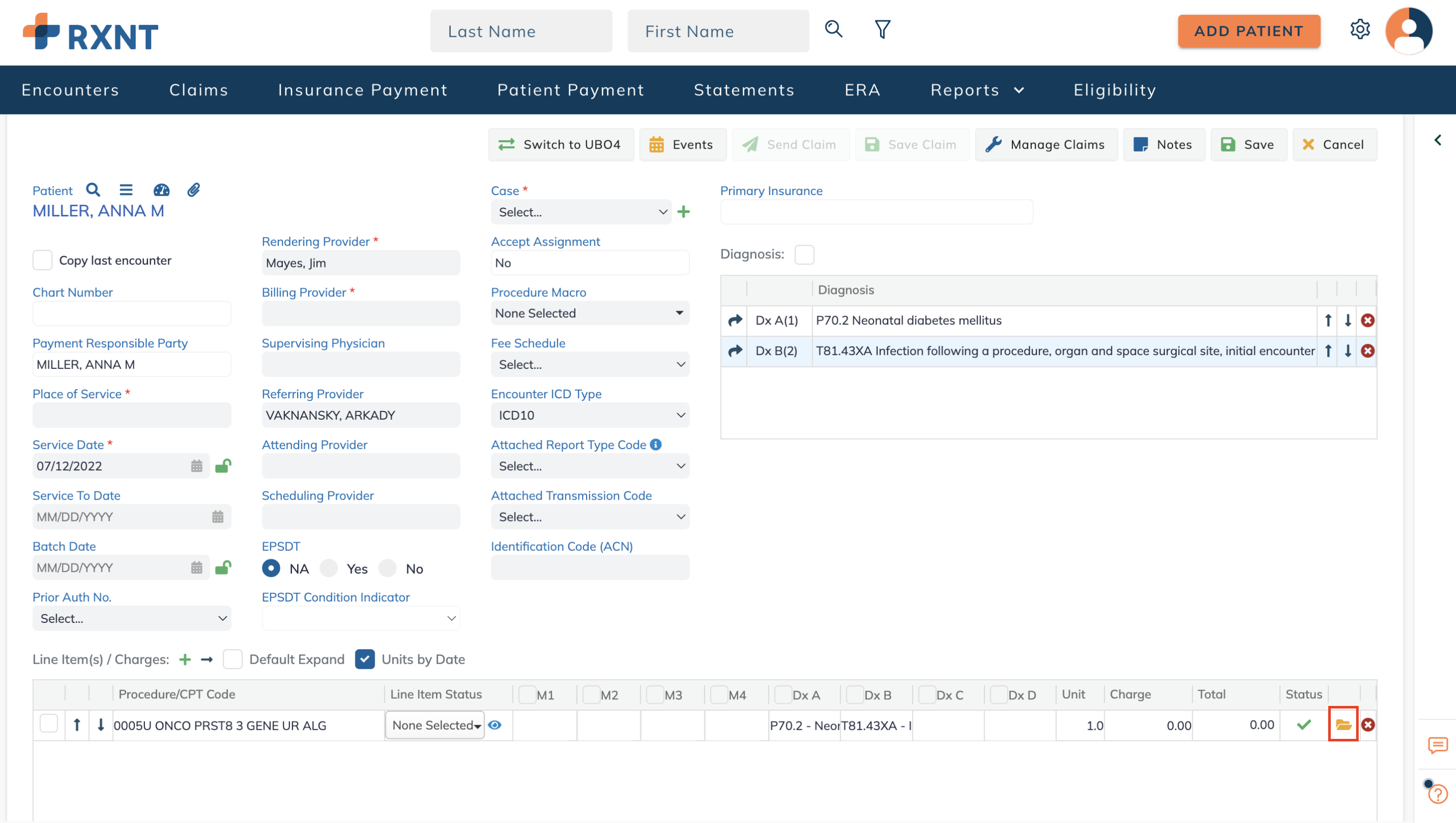Check the 0005U line item row checkbox
The width and height of the screenshot is (1456, 823).
click(49, 724)
